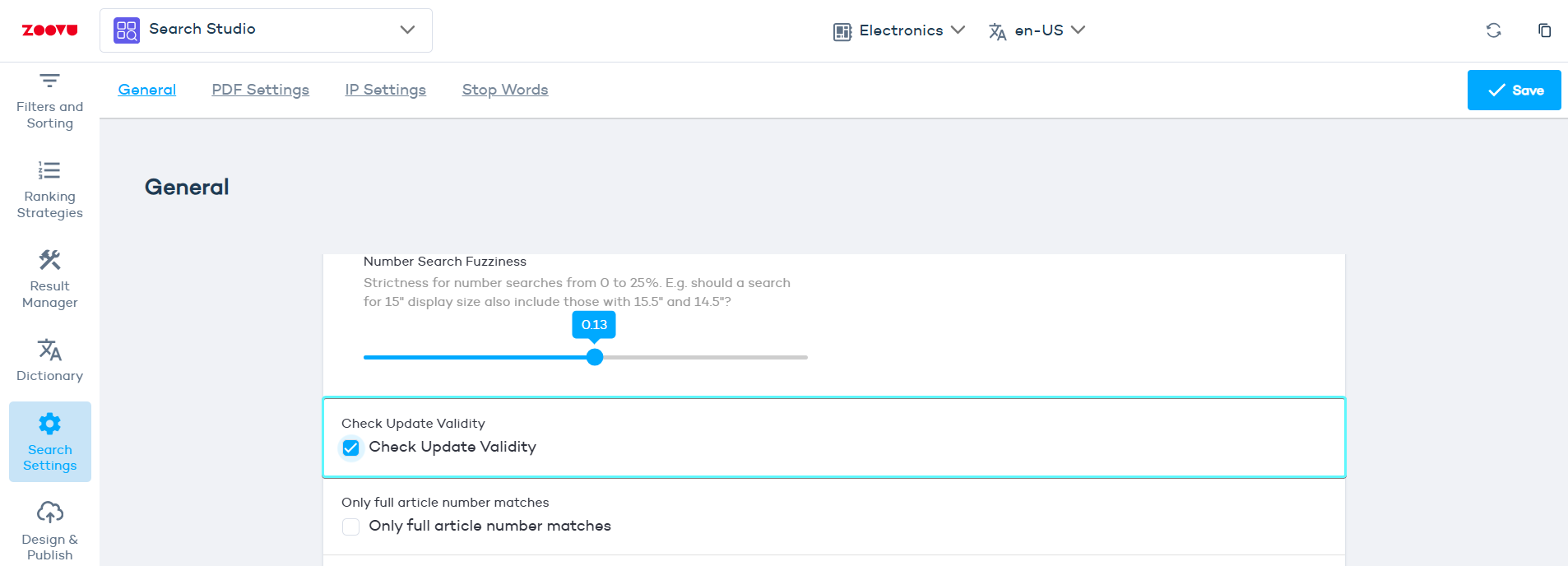The image size is (1568, 566).
Task: Open Search Settings from the sidebar
Action: coord(49,442)
